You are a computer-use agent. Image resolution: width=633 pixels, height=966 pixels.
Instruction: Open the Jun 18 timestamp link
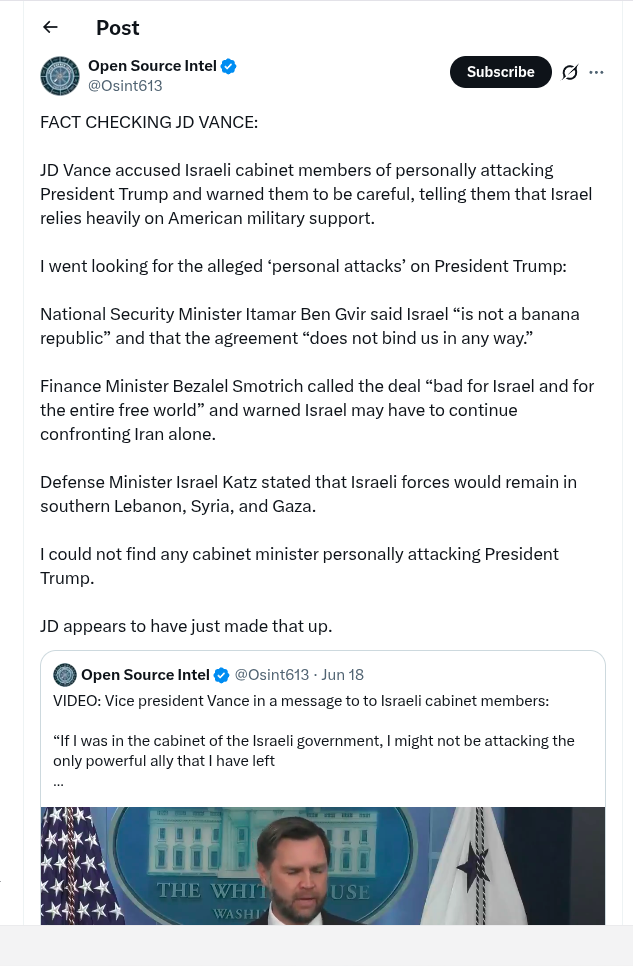pyautogui.click(x=343, y=675)
